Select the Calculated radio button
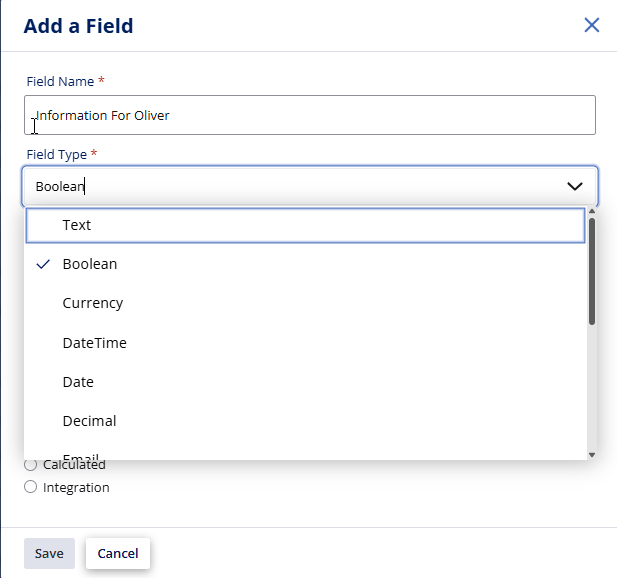Screen dimensions: 617x578 tap(30, 465)
